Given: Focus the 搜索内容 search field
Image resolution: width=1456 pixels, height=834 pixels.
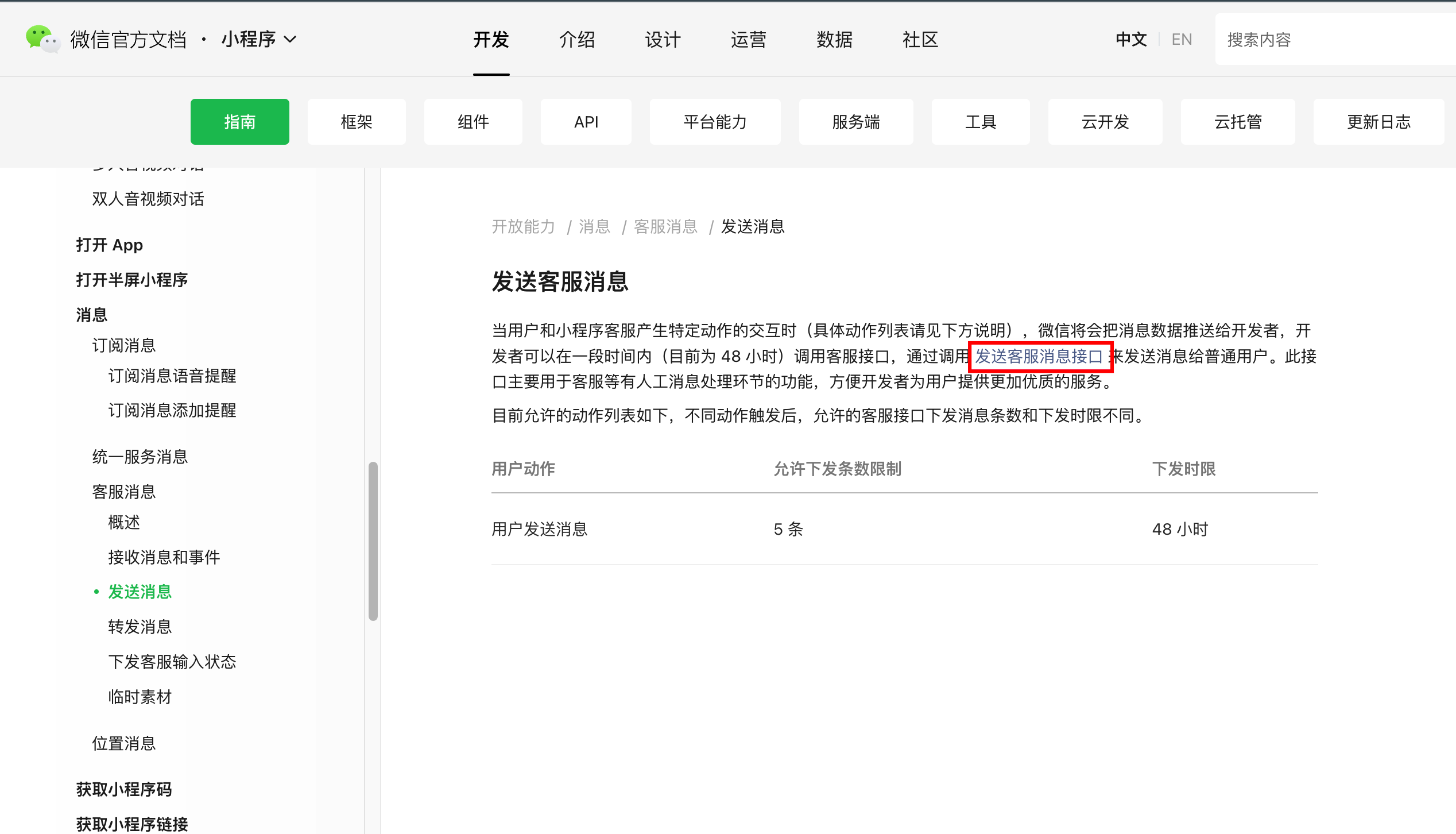Looking at the screenshot, I should click(1332, 39).
